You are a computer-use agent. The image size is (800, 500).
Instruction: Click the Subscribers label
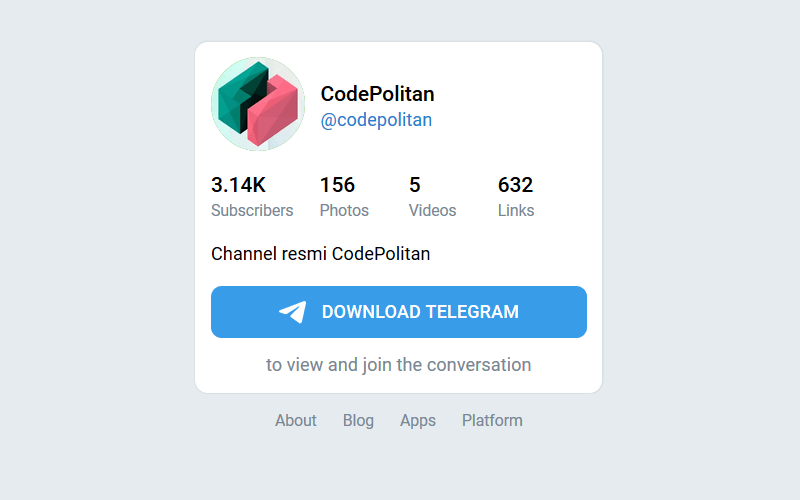coord(252,210)
